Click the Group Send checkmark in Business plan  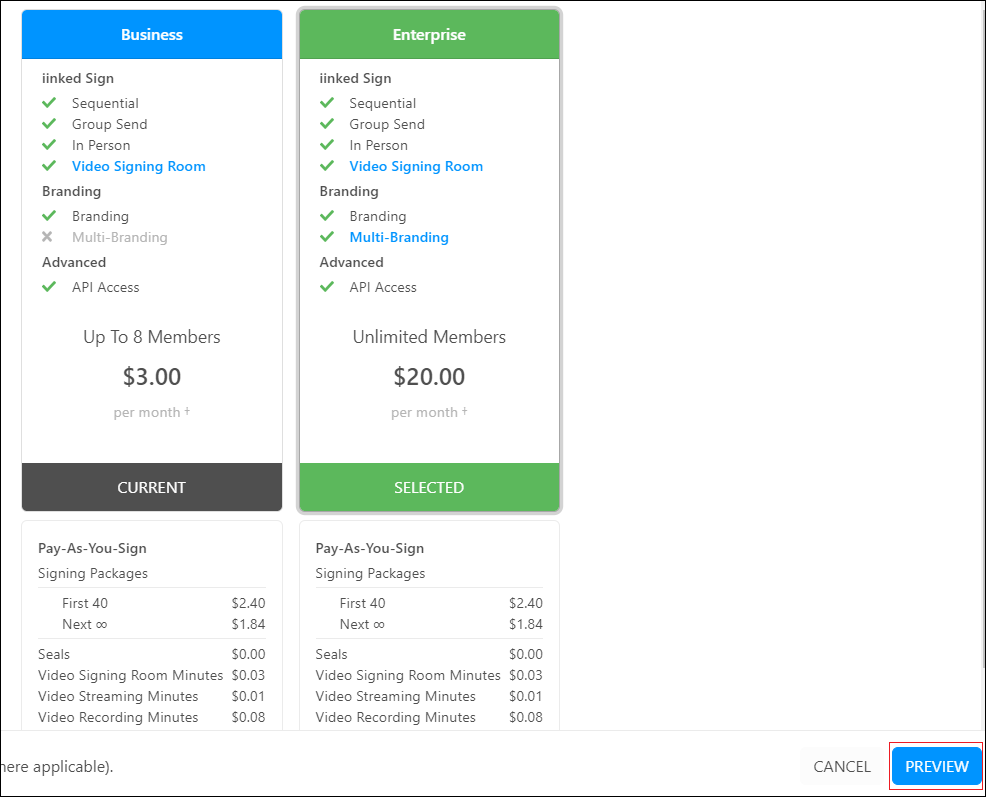point(49,124)
